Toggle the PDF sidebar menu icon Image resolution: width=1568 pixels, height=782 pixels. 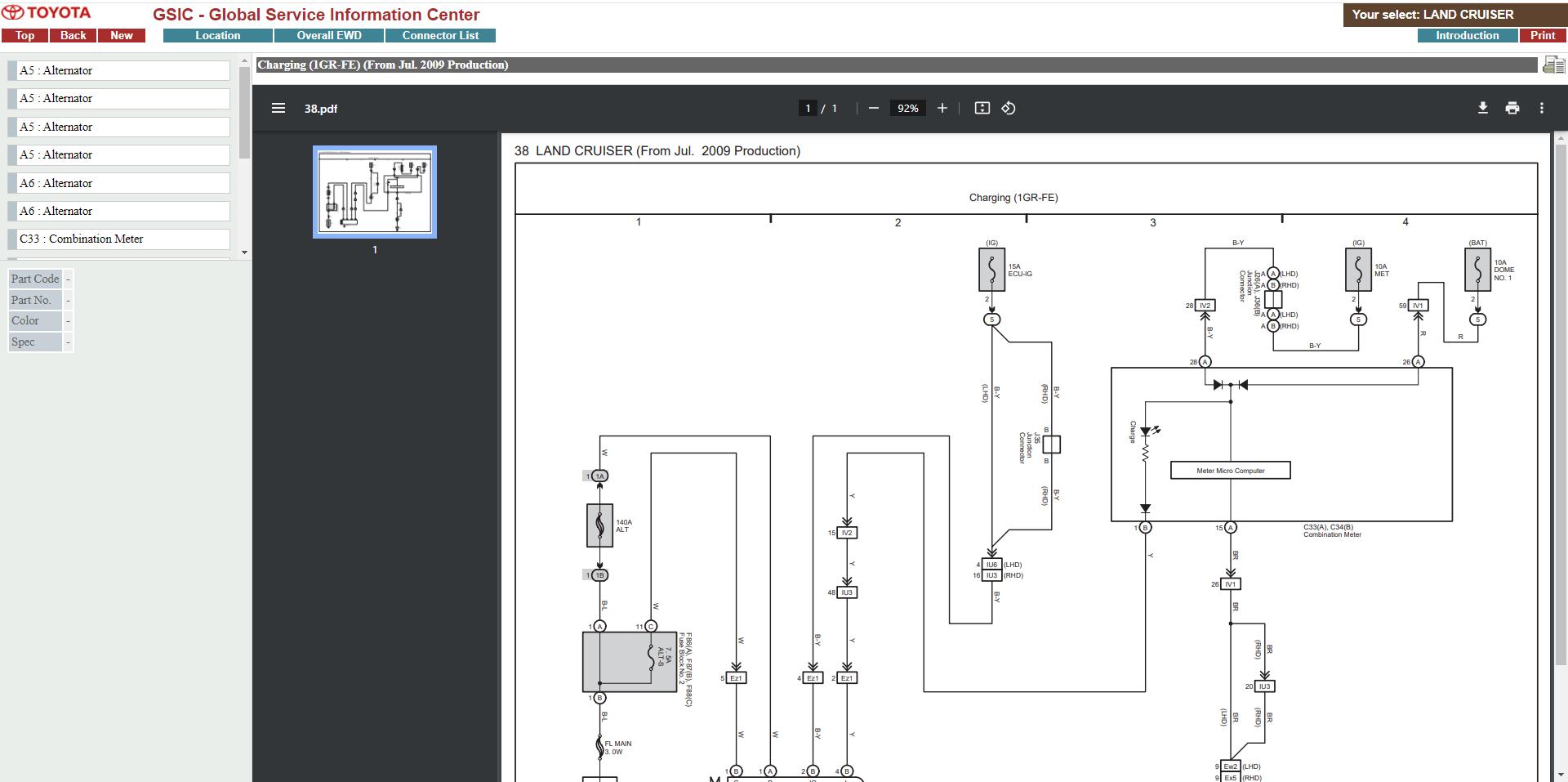click(278, 108)
